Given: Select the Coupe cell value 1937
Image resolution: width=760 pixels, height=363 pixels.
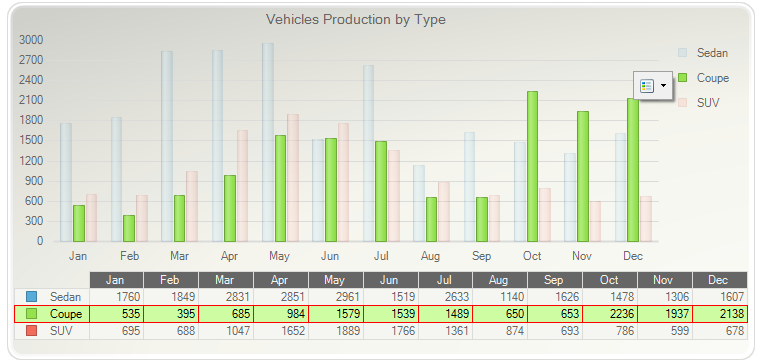Looking at the screenshot, I should [x=665, y=314].
